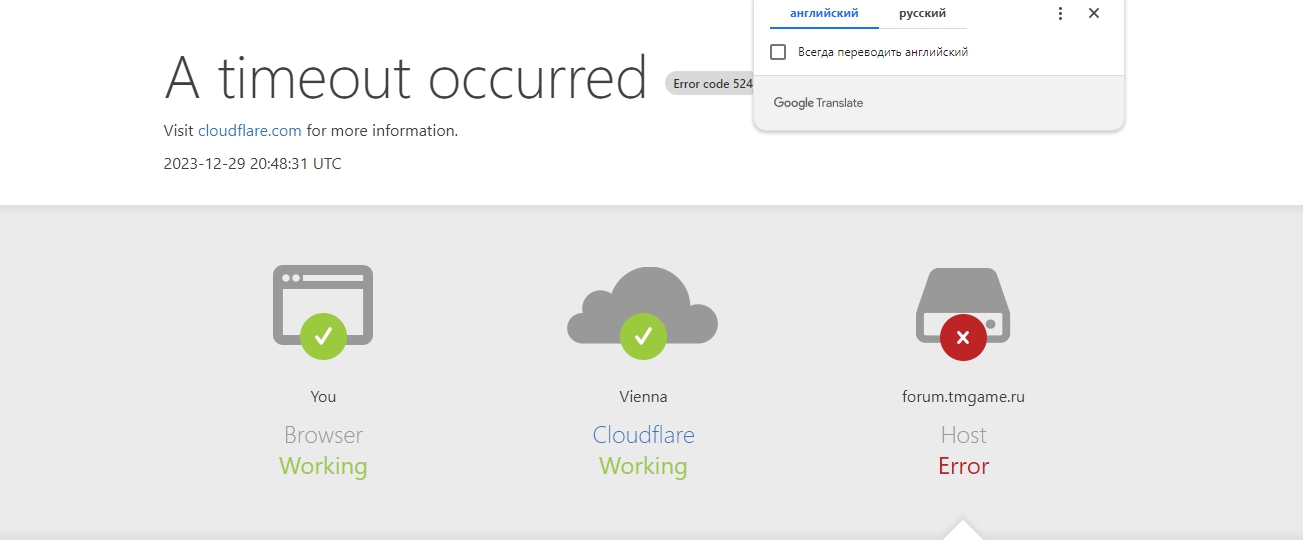Click the forum.tmgame.ru host name
Screen dimensions: 1303x543
coord(963,397)
